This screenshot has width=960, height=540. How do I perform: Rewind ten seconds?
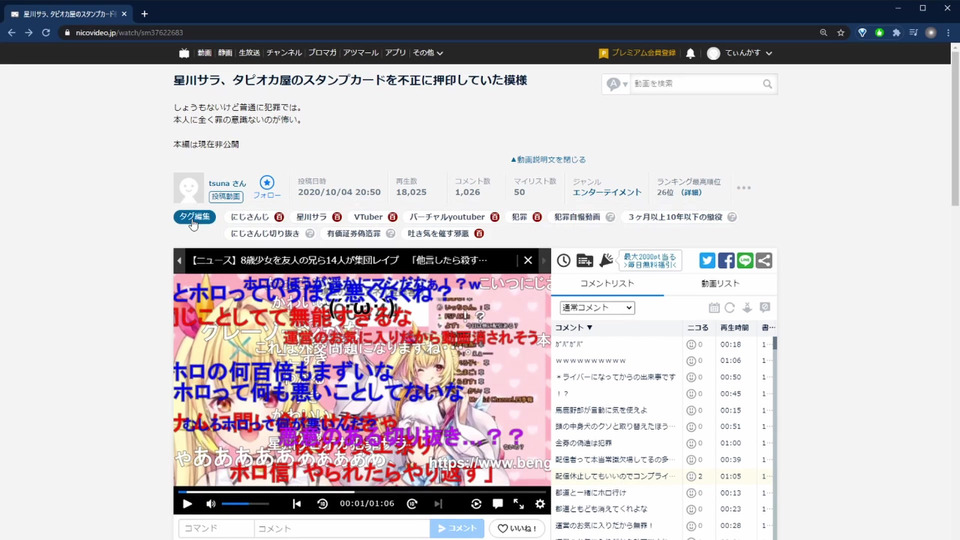coord(323,504)
